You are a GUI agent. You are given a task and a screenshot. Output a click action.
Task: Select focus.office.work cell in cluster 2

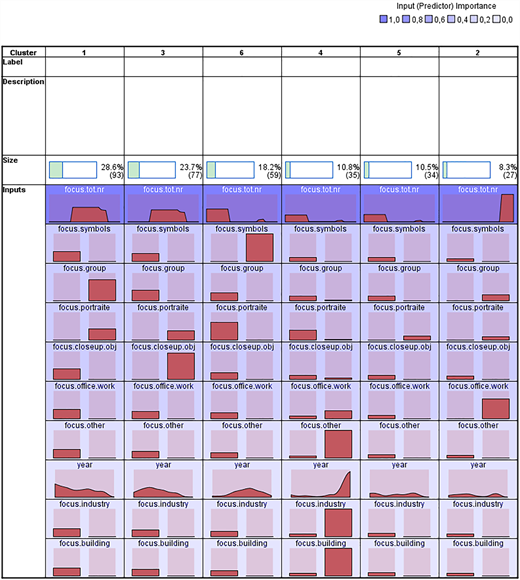[x=478, y=401]
